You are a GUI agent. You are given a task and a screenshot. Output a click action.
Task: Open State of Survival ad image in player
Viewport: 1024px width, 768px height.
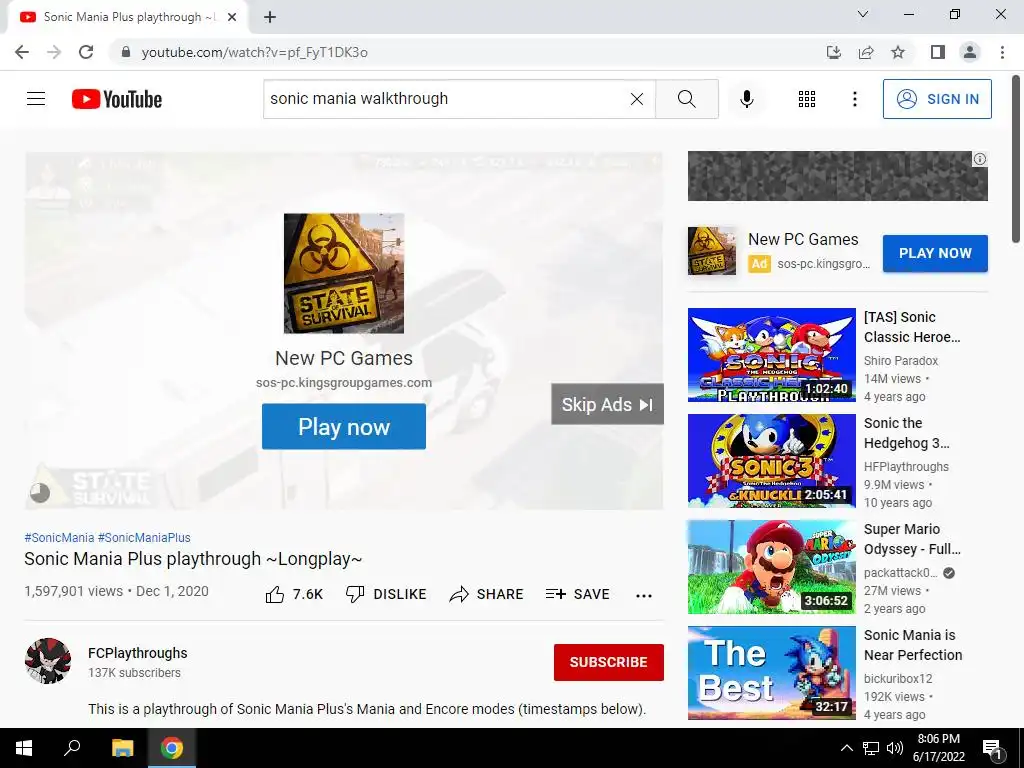344,273
